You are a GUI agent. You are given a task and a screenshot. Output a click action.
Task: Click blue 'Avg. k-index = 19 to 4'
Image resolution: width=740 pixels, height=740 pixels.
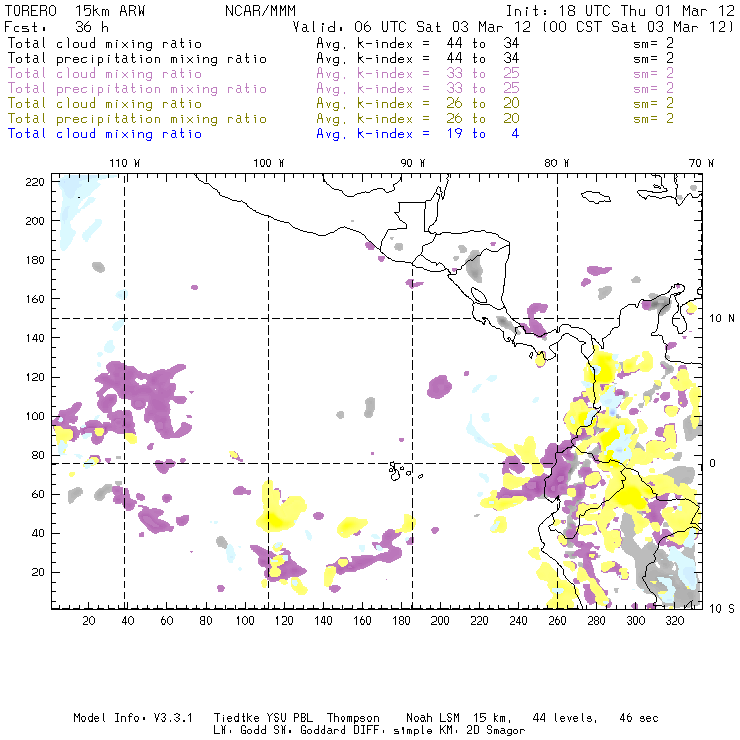point(418,134)
